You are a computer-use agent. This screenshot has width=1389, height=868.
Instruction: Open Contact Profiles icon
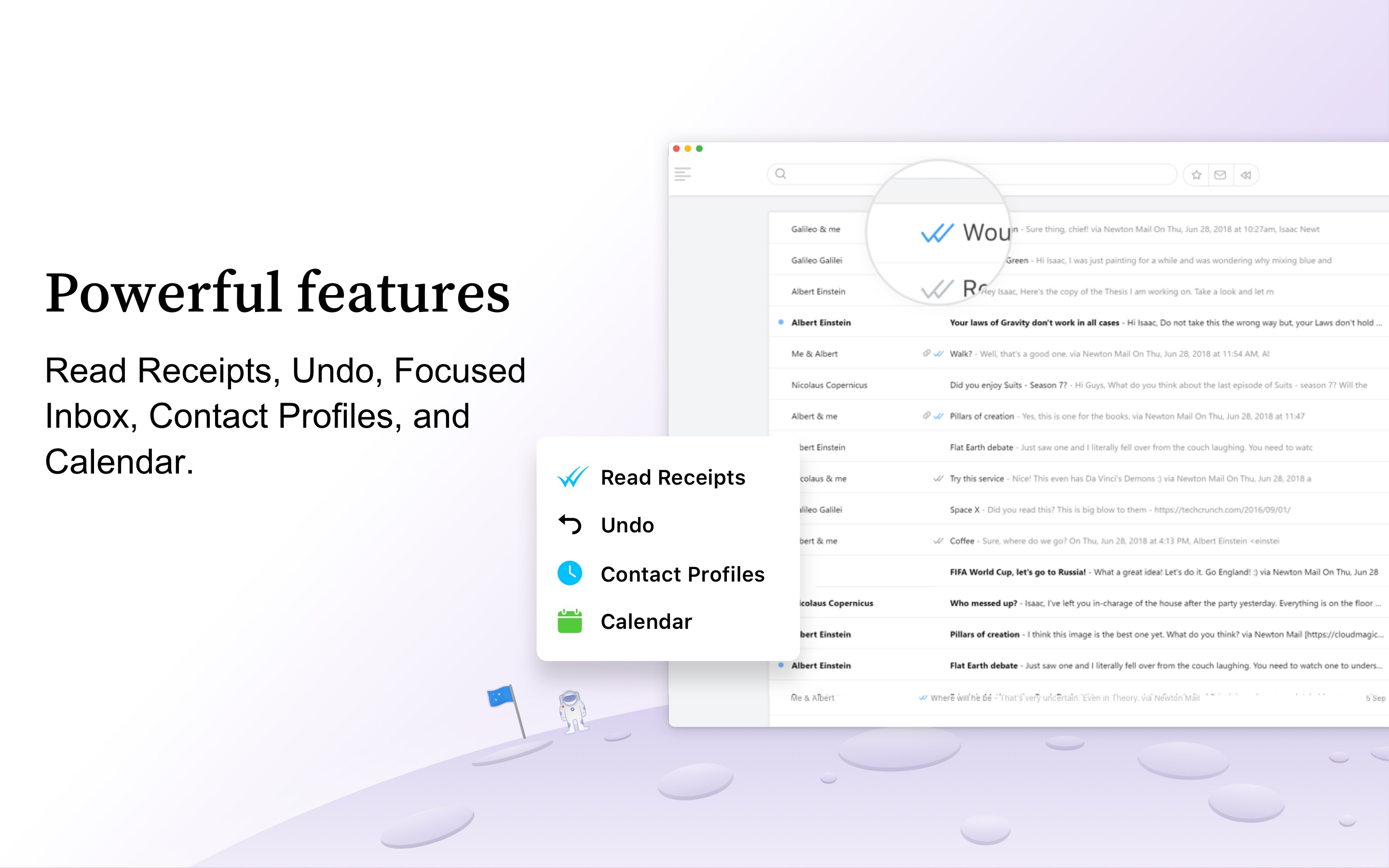click(x=570, y=573)
